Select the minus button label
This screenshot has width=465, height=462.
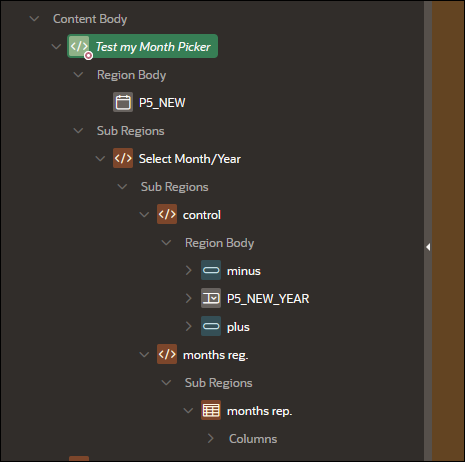tap(244, 271)
